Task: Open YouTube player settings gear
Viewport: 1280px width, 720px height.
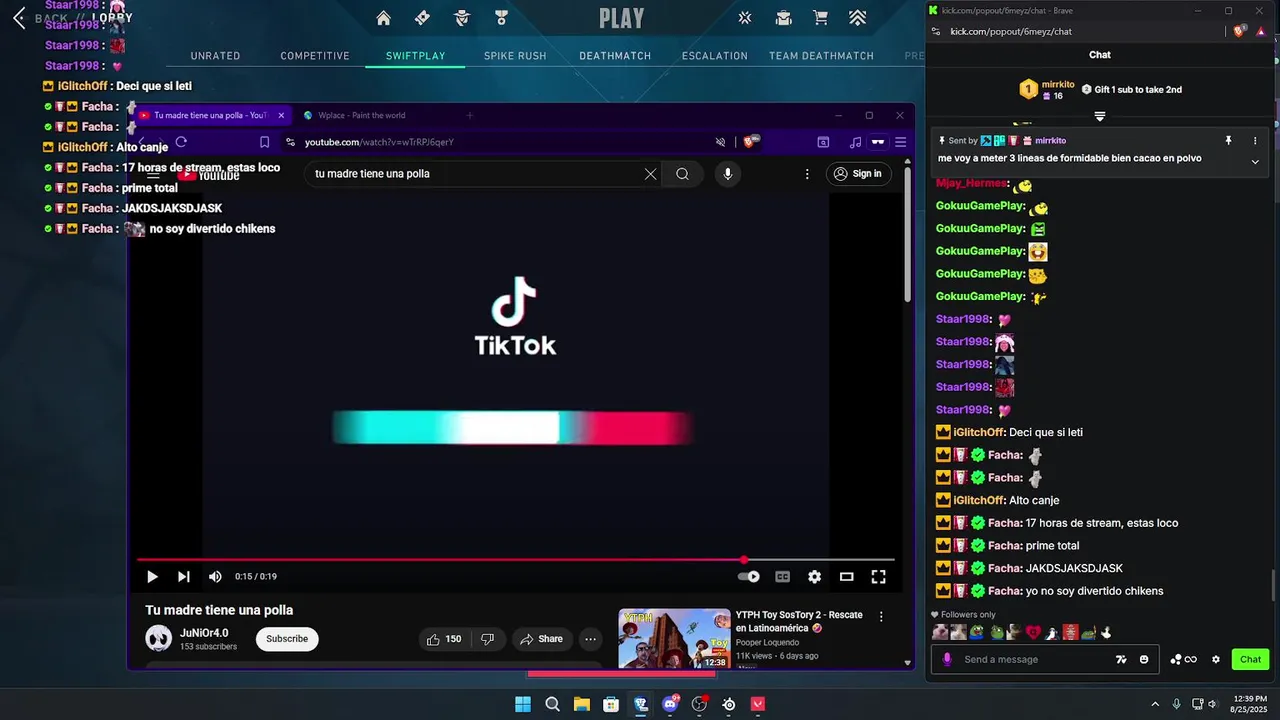Action: (814, 577)
